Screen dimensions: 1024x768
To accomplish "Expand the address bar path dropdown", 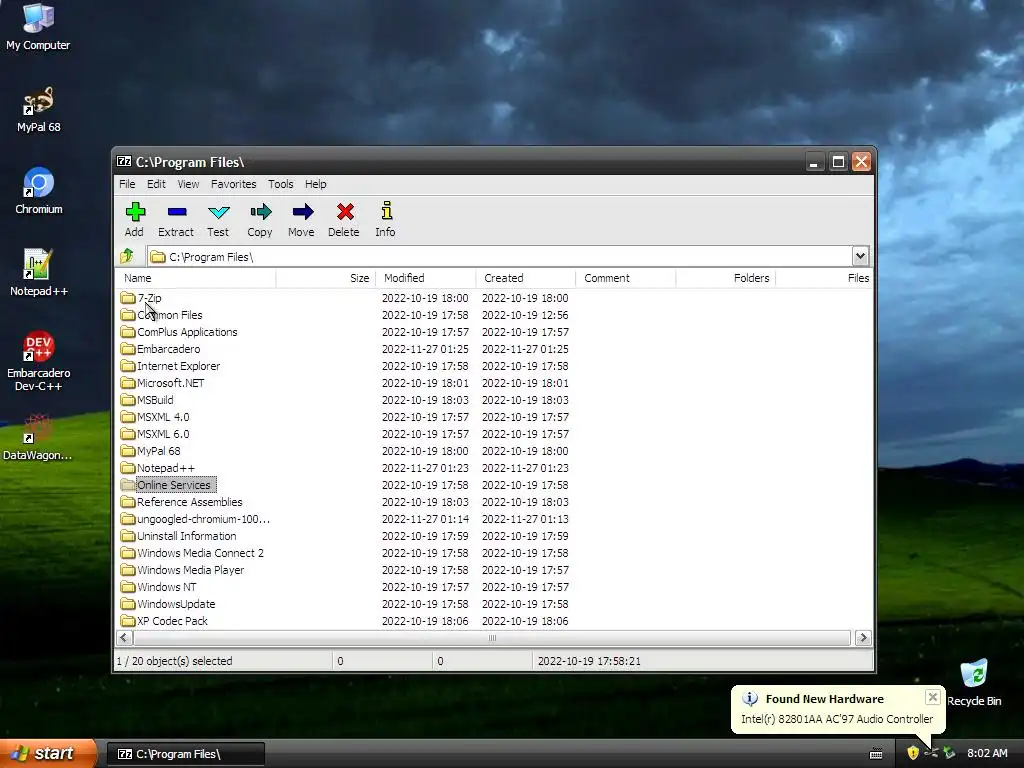I will 860,256.
